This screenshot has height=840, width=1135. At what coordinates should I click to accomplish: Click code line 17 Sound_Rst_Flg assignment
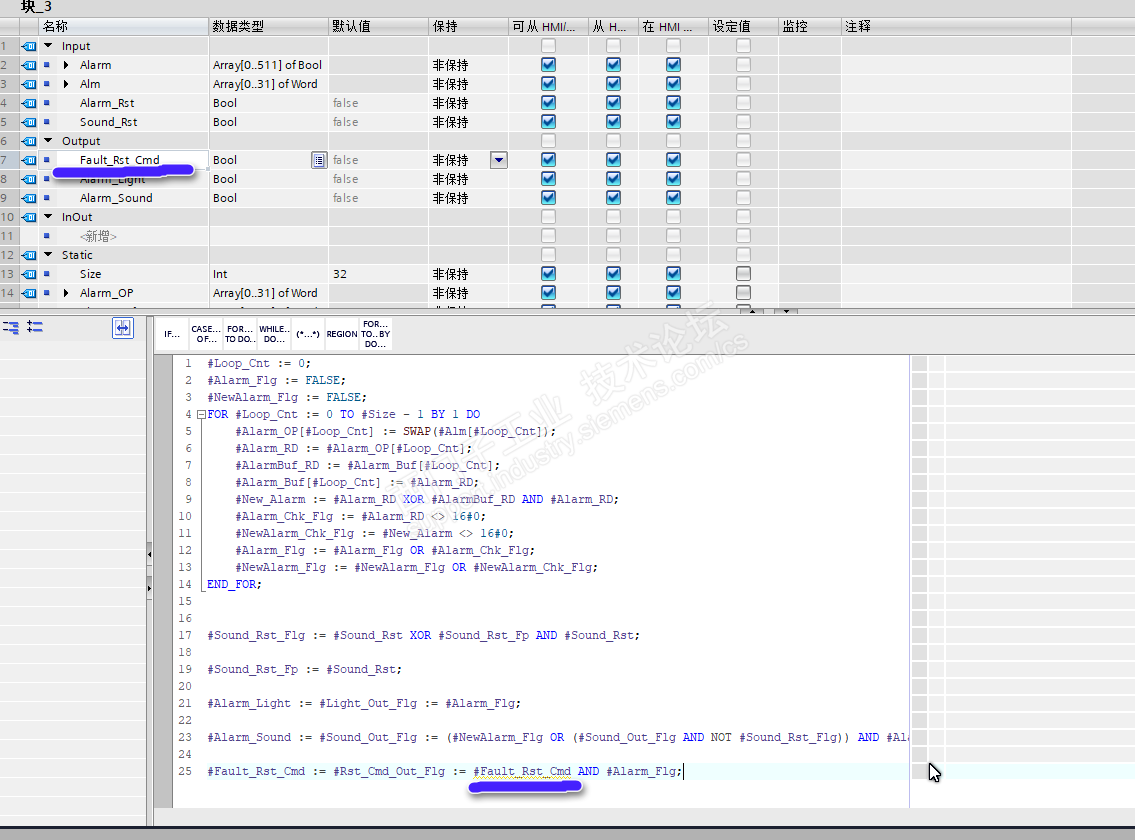(x=423, y=635)
